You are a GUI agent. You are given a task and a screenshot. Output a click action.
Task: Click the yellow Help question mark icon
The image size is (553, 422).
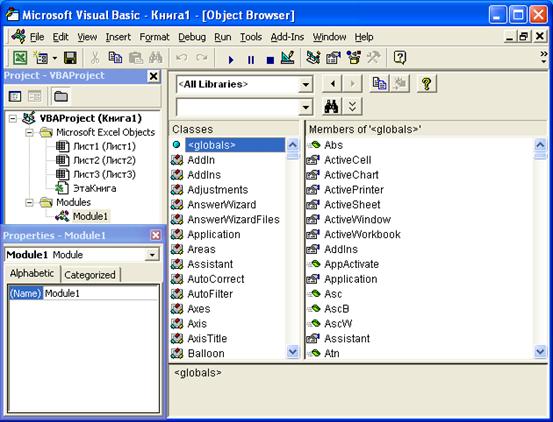click(426, 84)
